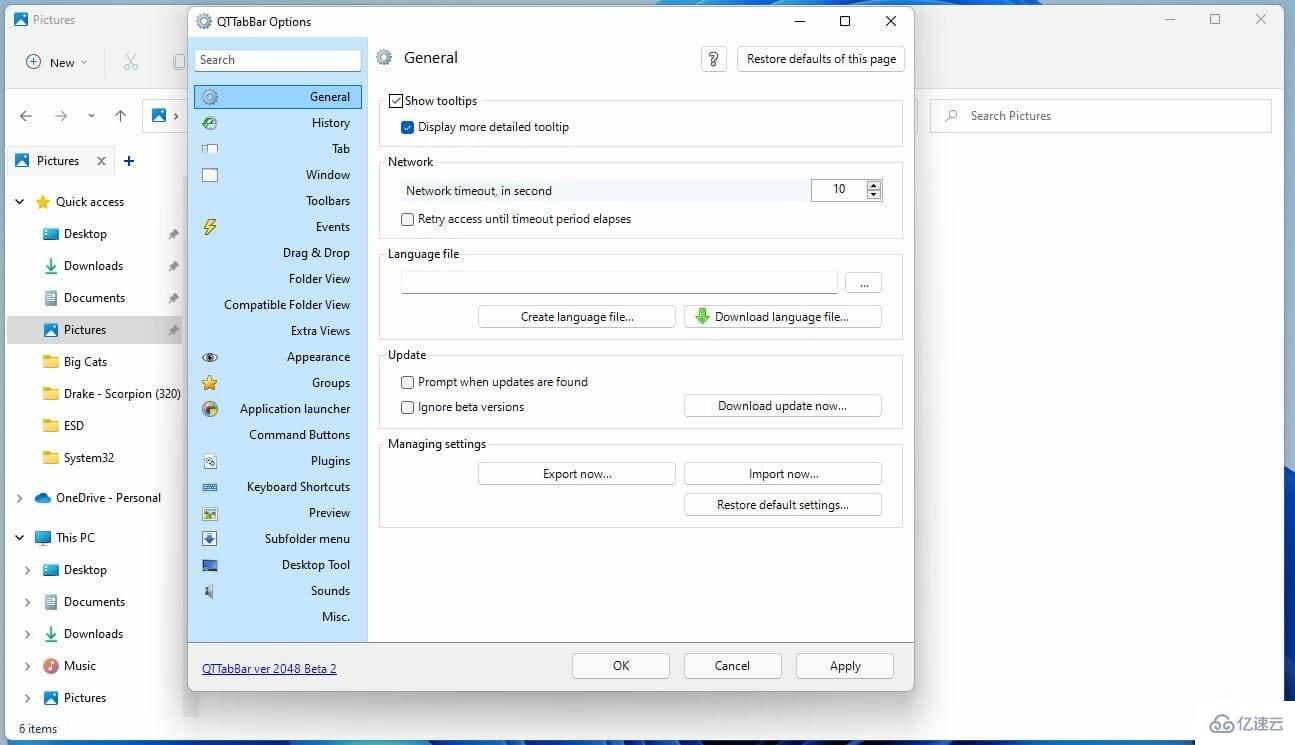Check Ignore beta versions
Viewport: 1295px width, 745px height.
click(x=408, y=407)
